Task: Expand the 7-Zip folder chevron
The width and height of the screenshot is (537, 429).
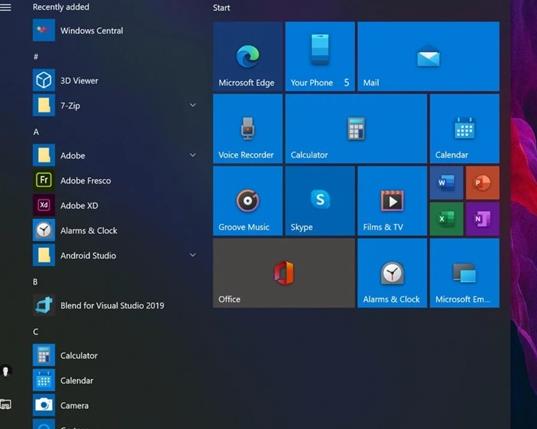Action: 193,105
